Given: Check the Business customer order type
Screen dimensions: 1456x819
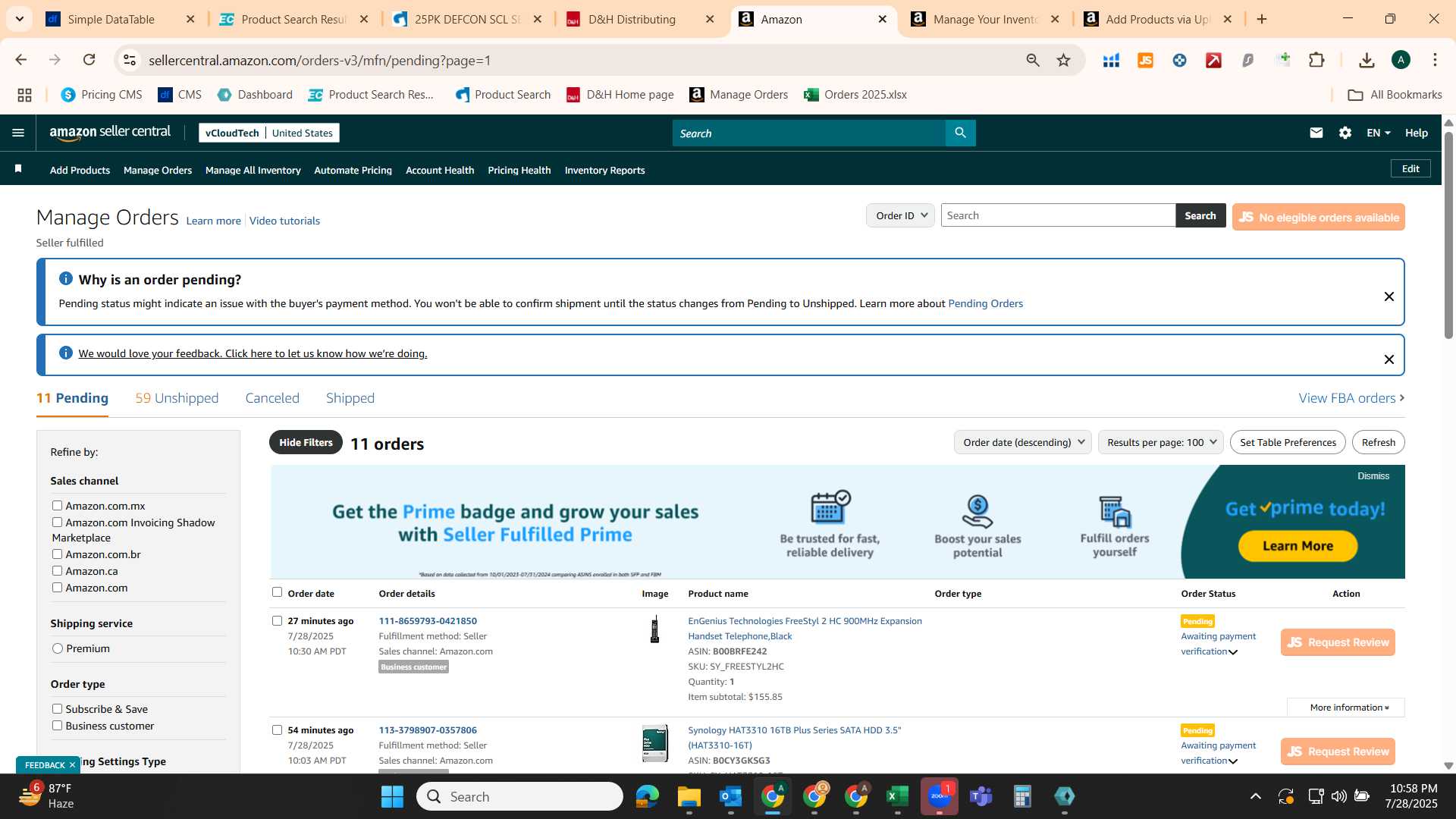Looking at the screenshot, I should (57, 725).
